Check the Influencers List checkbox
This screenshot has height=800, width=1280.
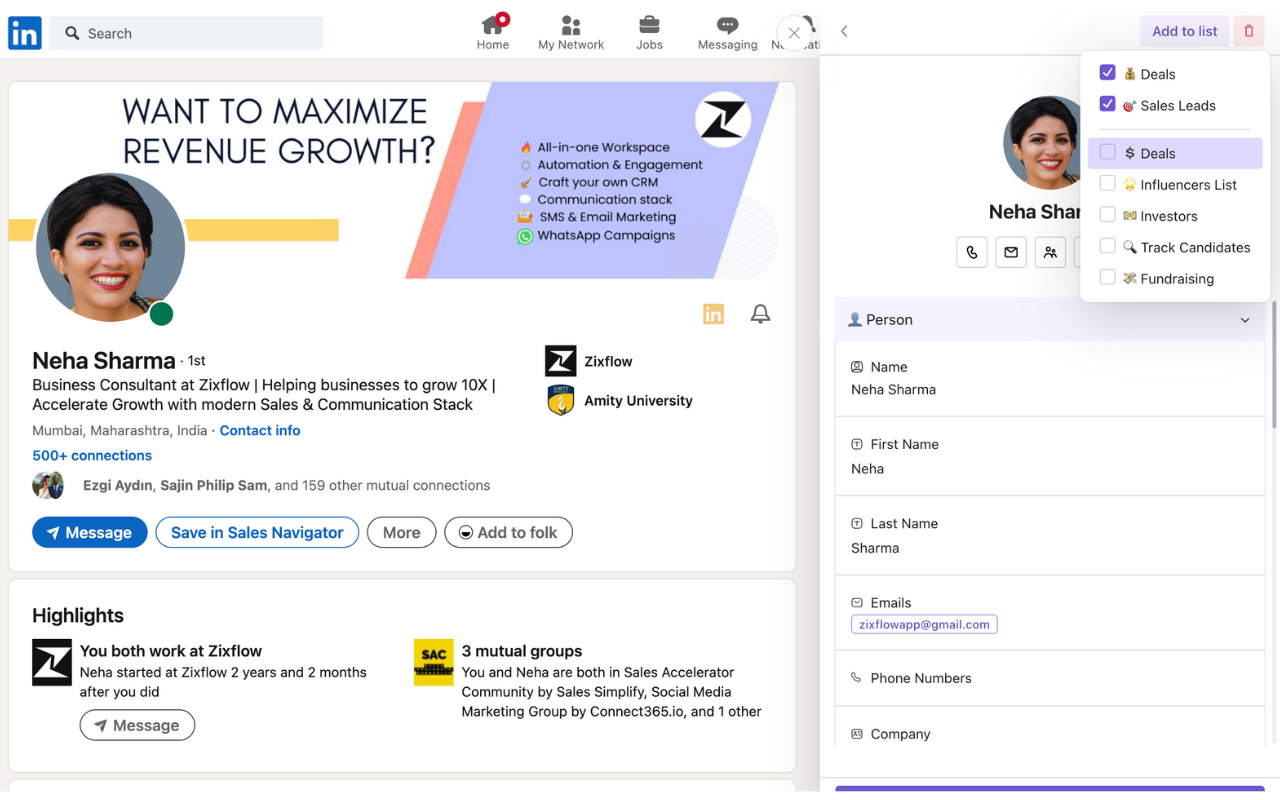coord(1107,184)
